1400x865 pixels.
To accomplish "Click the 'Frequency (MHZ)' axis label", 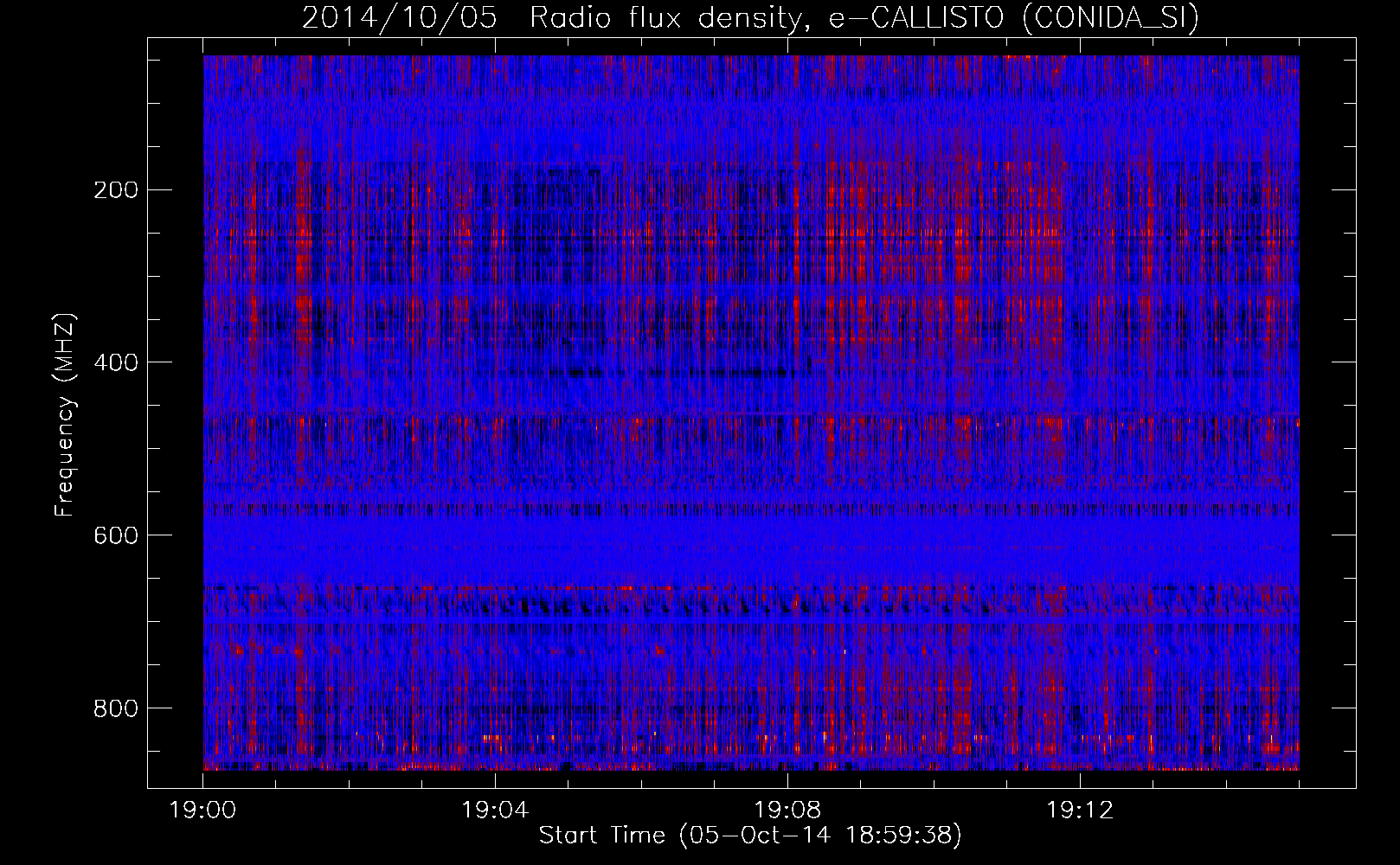I will tap(65, 415).
